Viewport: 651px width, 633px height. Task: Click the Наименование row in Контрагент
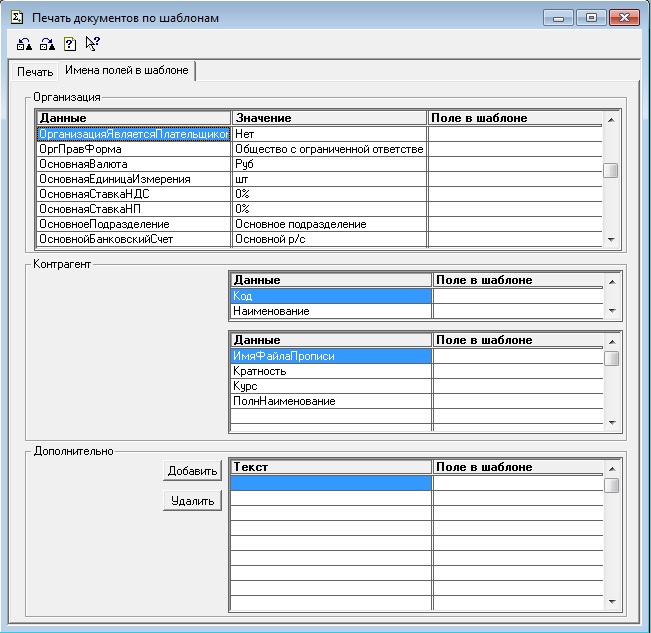point(330,311)
